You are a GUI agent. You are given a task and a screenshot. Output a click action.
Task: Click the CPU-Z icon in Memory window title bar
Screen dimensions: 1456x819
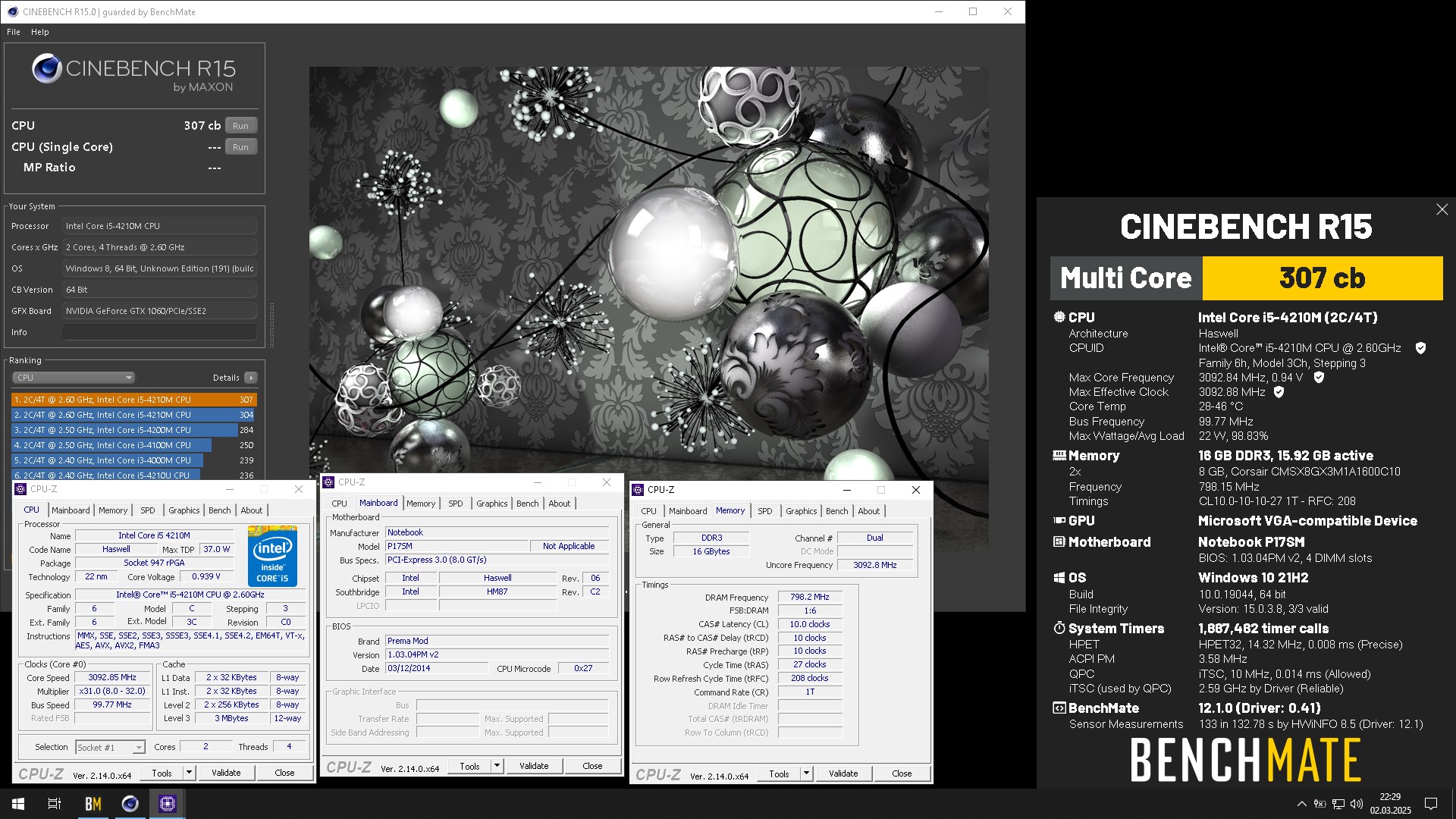pyautogui.click(x=638, y=490)
